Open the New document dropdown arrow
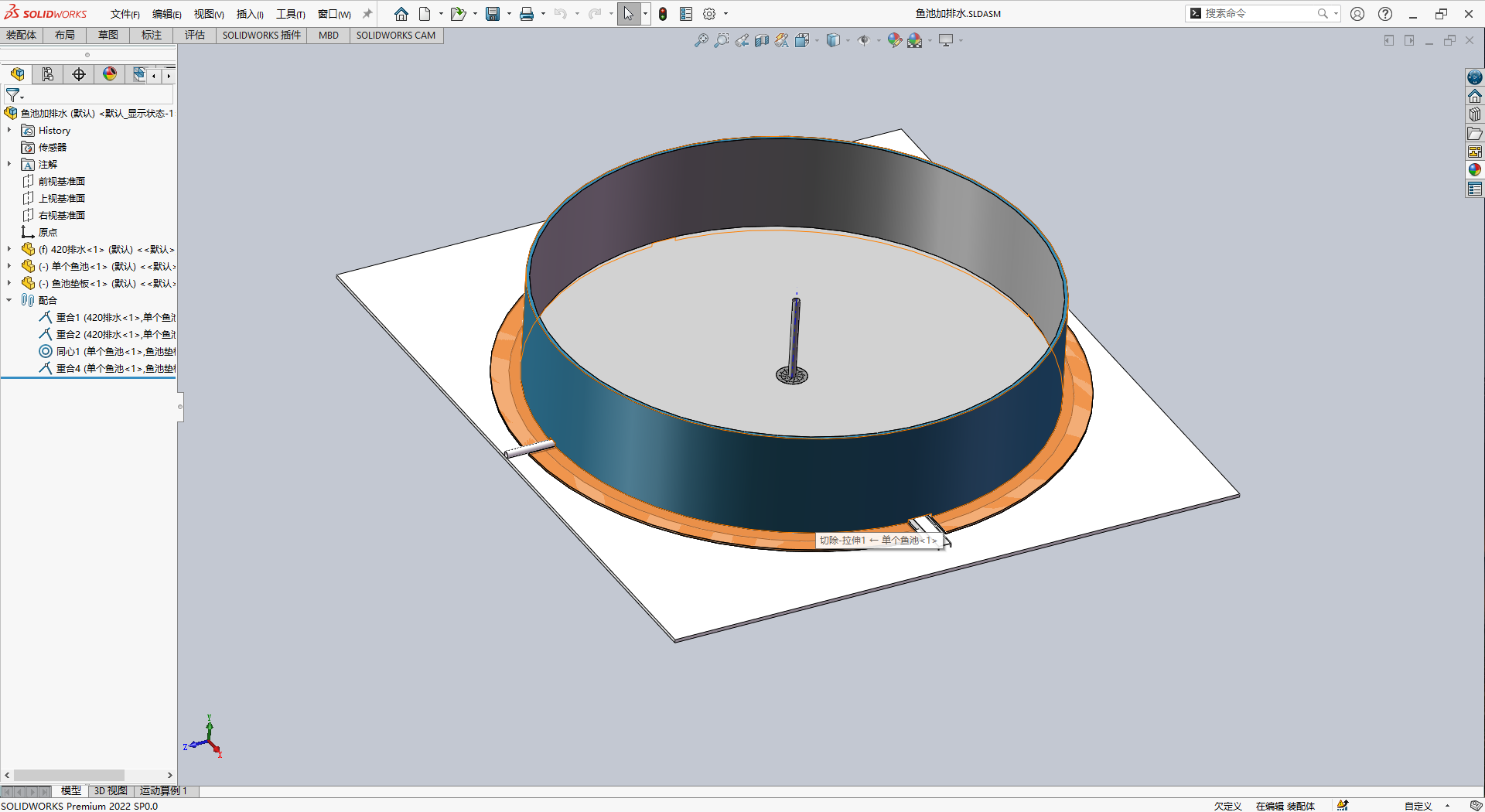Image resolution: width=1485 pixels, height=812 pixels. (x=441, y=14)
